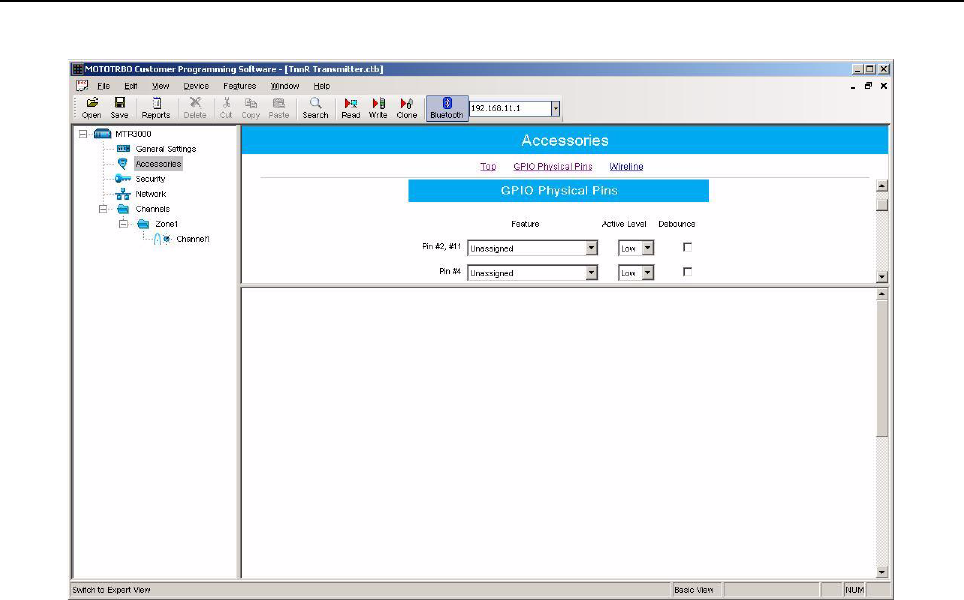964x600 pixels.
Task: Select Network in the tree
Action: coord(151,194)
